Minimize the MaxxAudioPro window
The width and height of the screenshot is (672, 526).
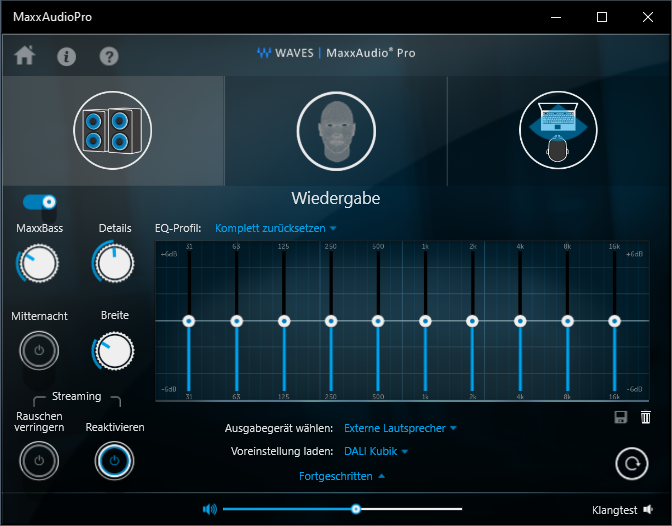click(x=556, y=17)
